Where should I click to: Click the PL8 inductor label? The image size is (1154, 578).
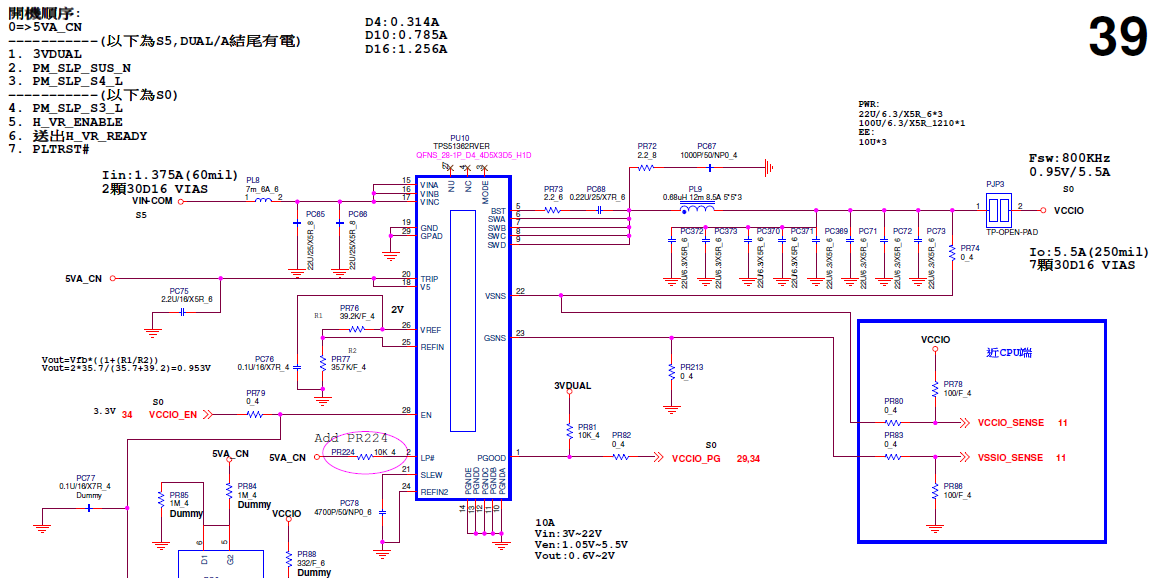(252, 180)
